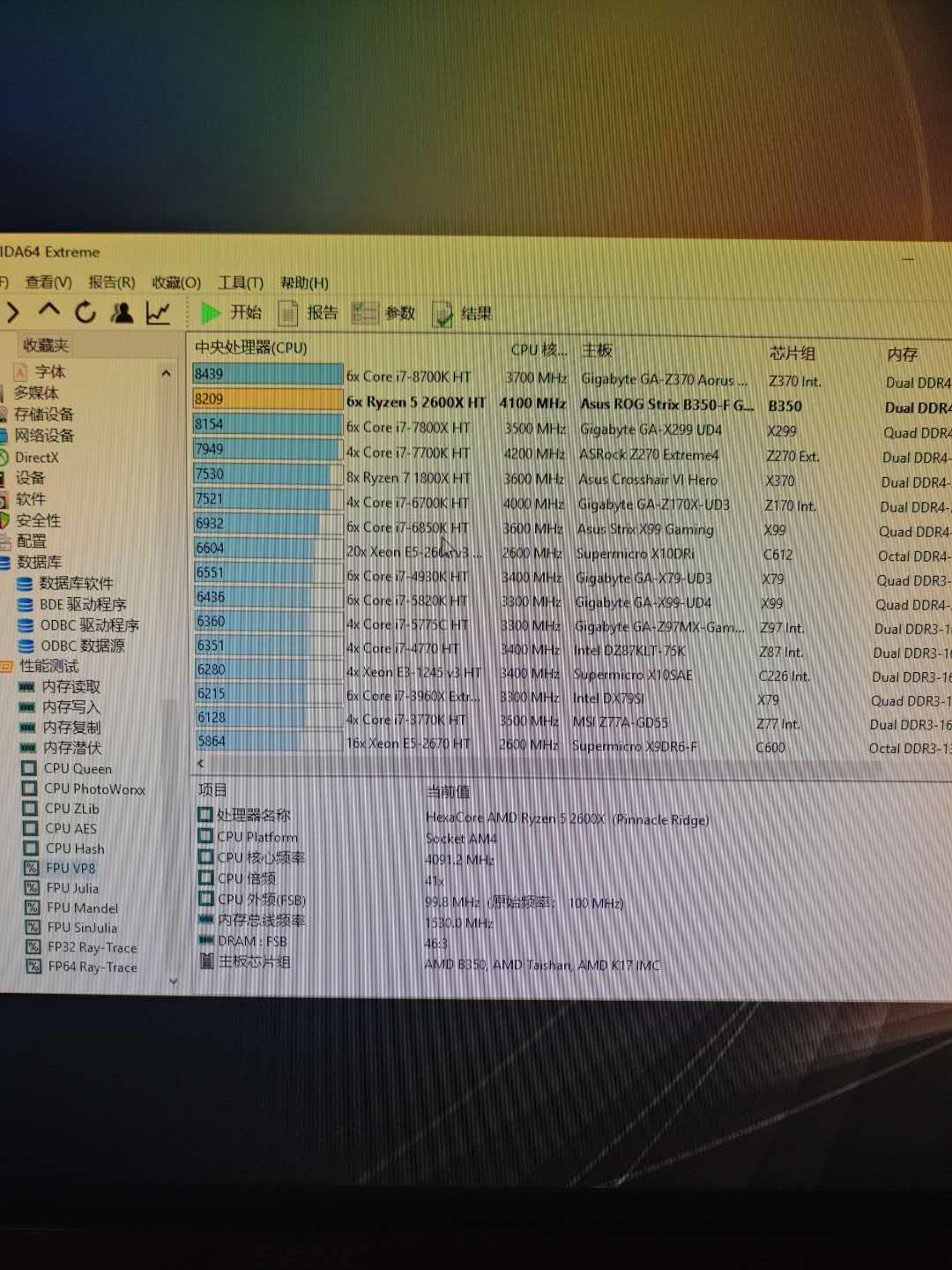Click the 主板芯片组 item icon
This screenshot has width=952, height=1270.
(x=207, y=961)
